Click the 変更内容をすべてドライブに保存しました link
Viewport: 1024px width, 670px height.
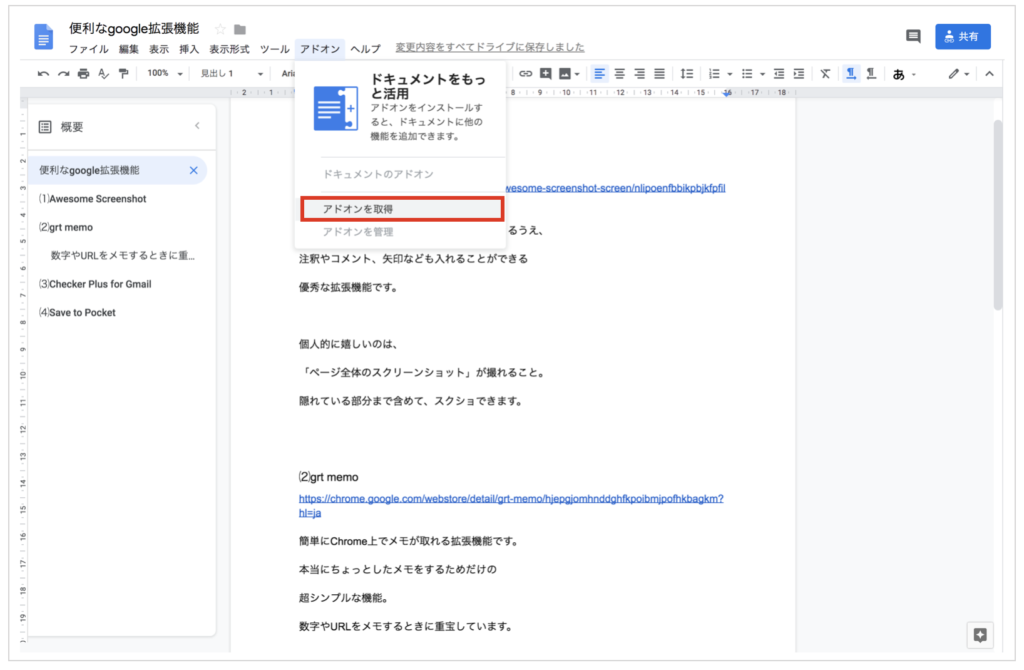coord(490,47)
